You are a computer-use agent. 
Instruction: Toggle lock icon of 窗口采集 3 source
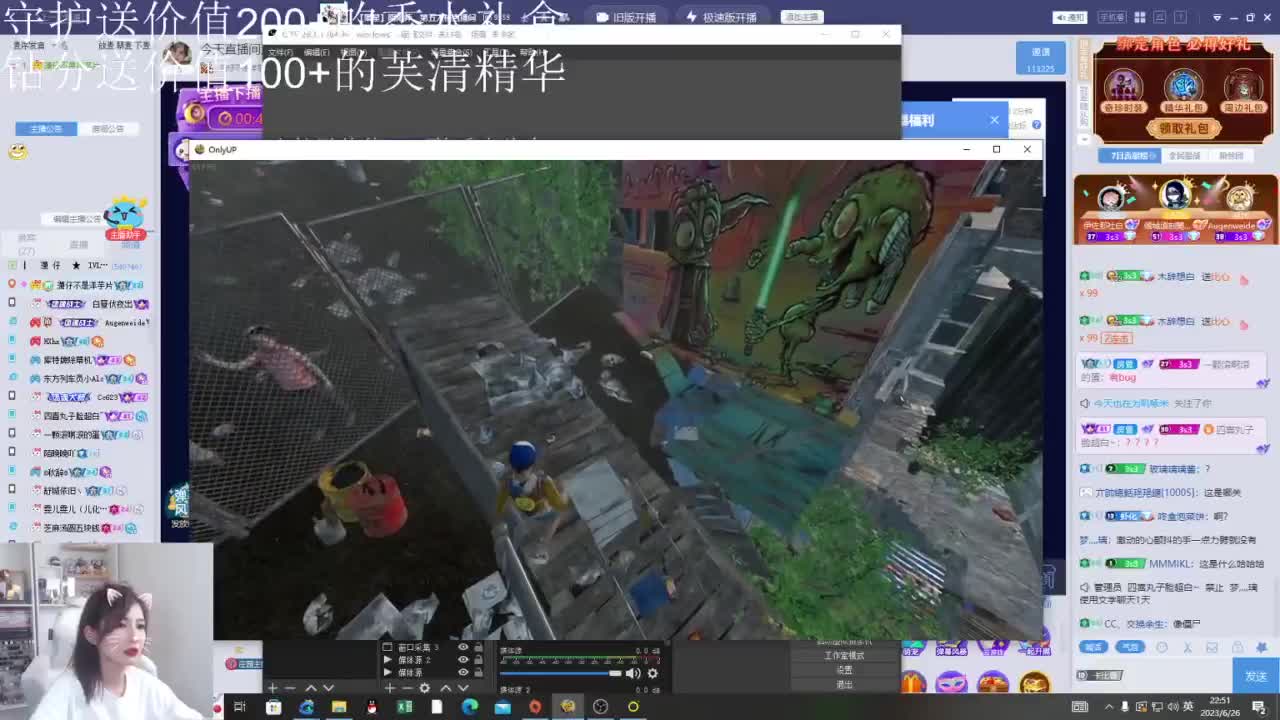pos(479,647)
